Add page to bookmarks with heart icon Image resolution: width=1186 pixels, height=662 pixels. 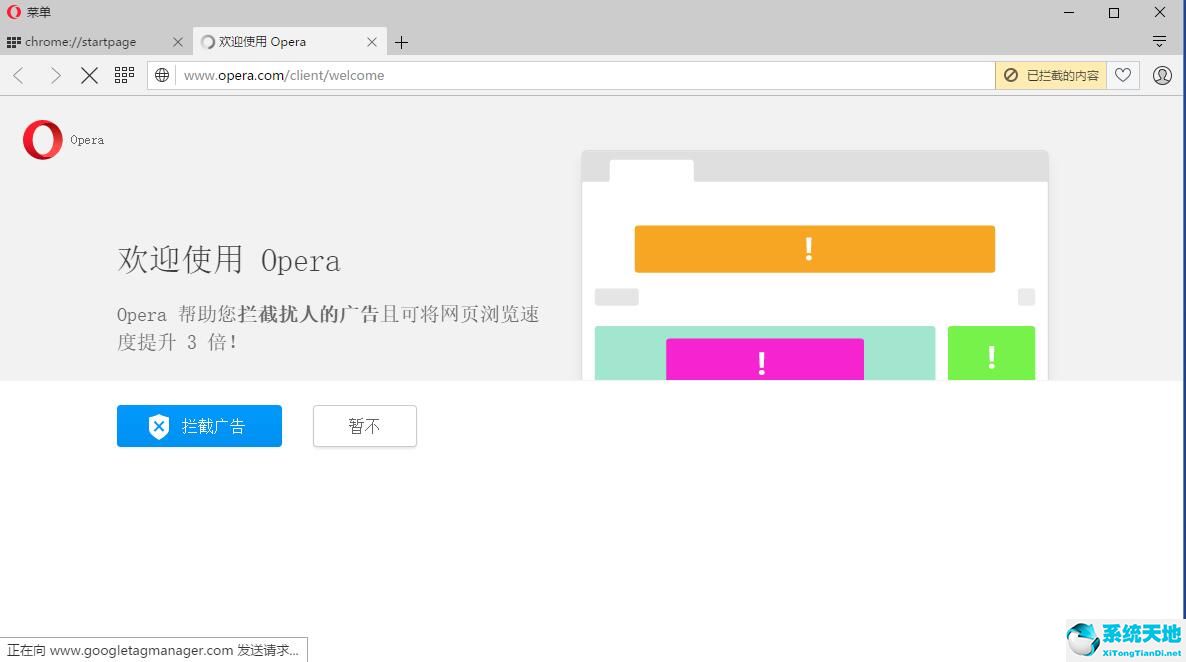[x=1123, y=75]
